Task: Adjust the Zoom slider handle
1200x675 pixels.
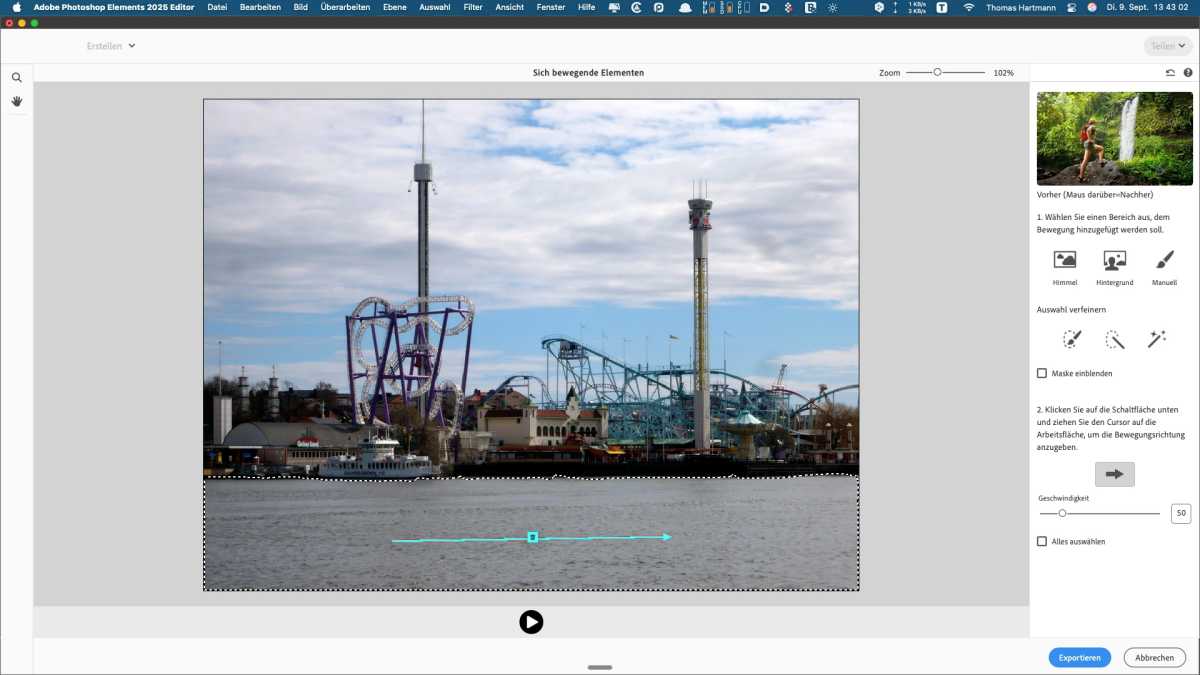Action: tap(937, 72)
